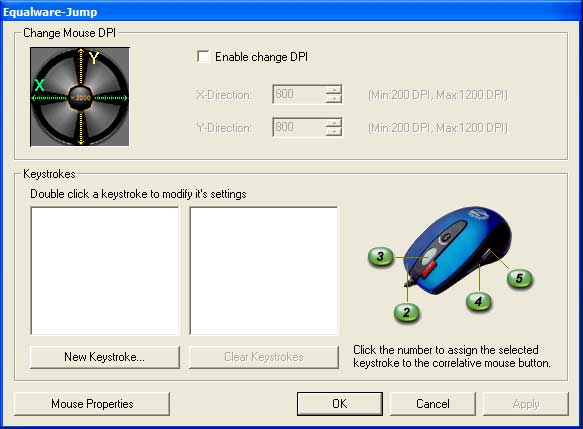Enable the change DPI checkbox
The image size is (583, 429).
tap(203, 57)
